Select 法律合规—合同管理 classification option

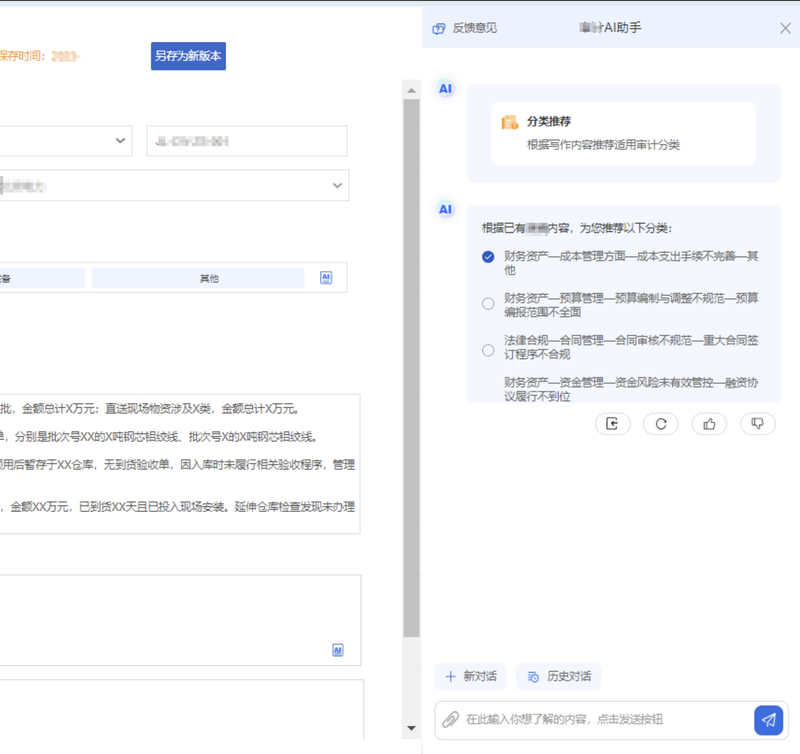(x=488, y=350)
